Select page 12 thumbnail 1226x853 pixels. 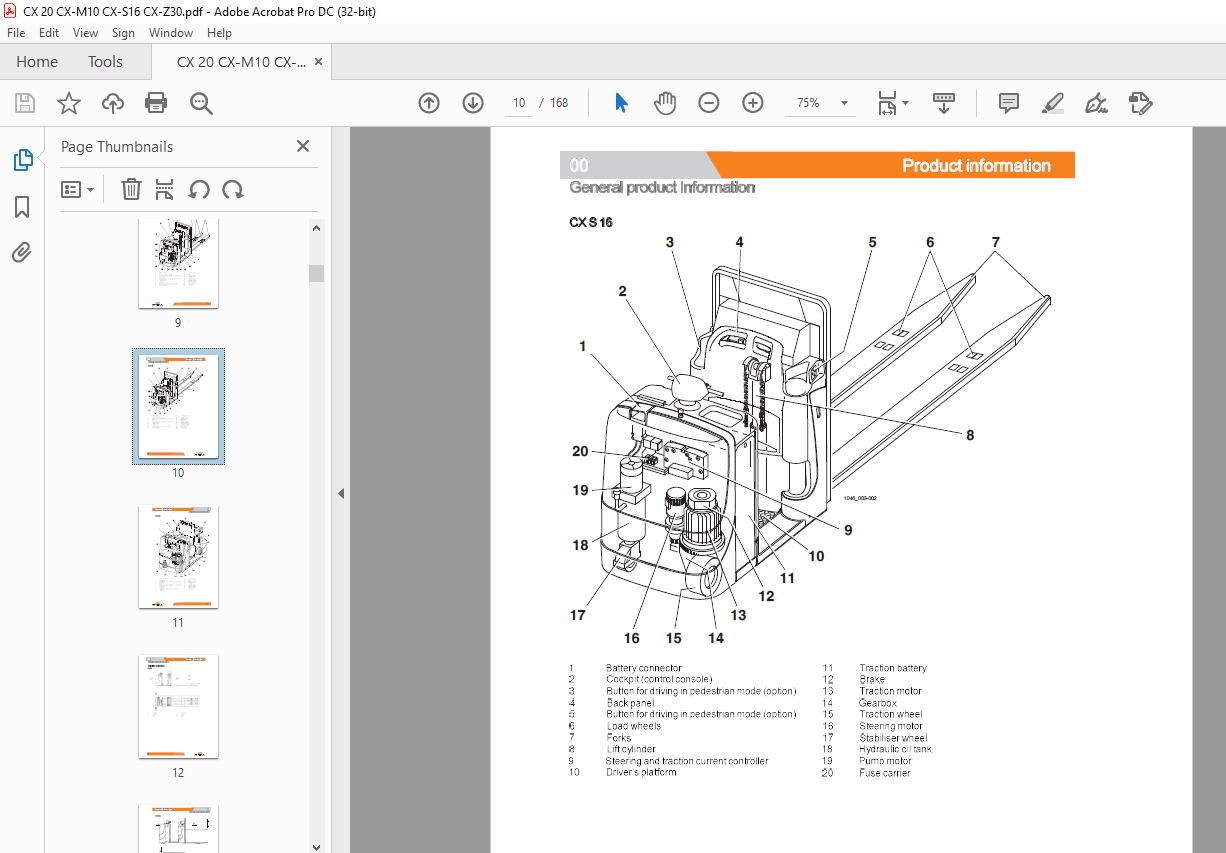(178, 707)
